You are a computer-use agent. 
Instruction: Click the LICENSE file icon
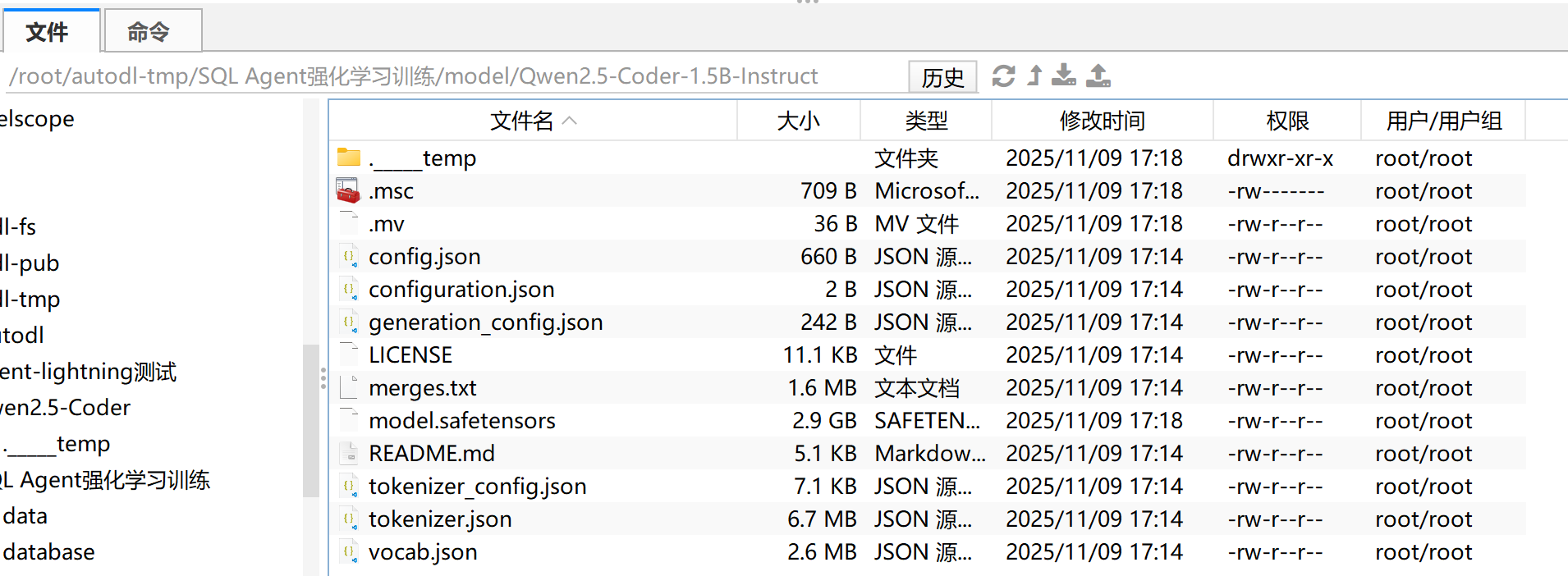click(350, 354)
